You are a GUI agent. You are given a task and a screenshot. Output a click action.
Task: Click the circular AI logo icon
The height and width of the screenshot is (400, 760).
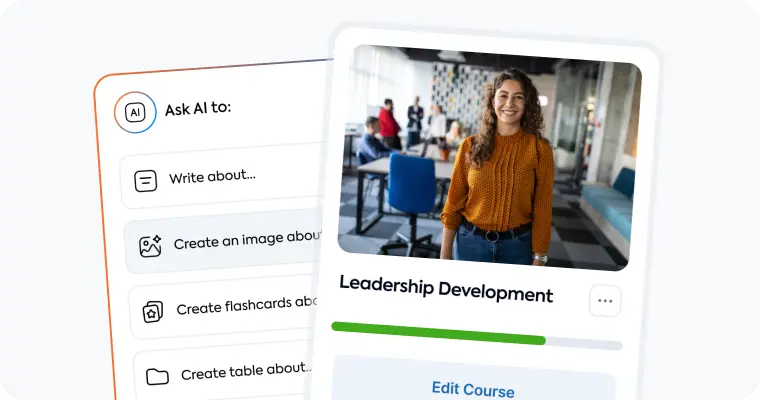tap(135, 112)
